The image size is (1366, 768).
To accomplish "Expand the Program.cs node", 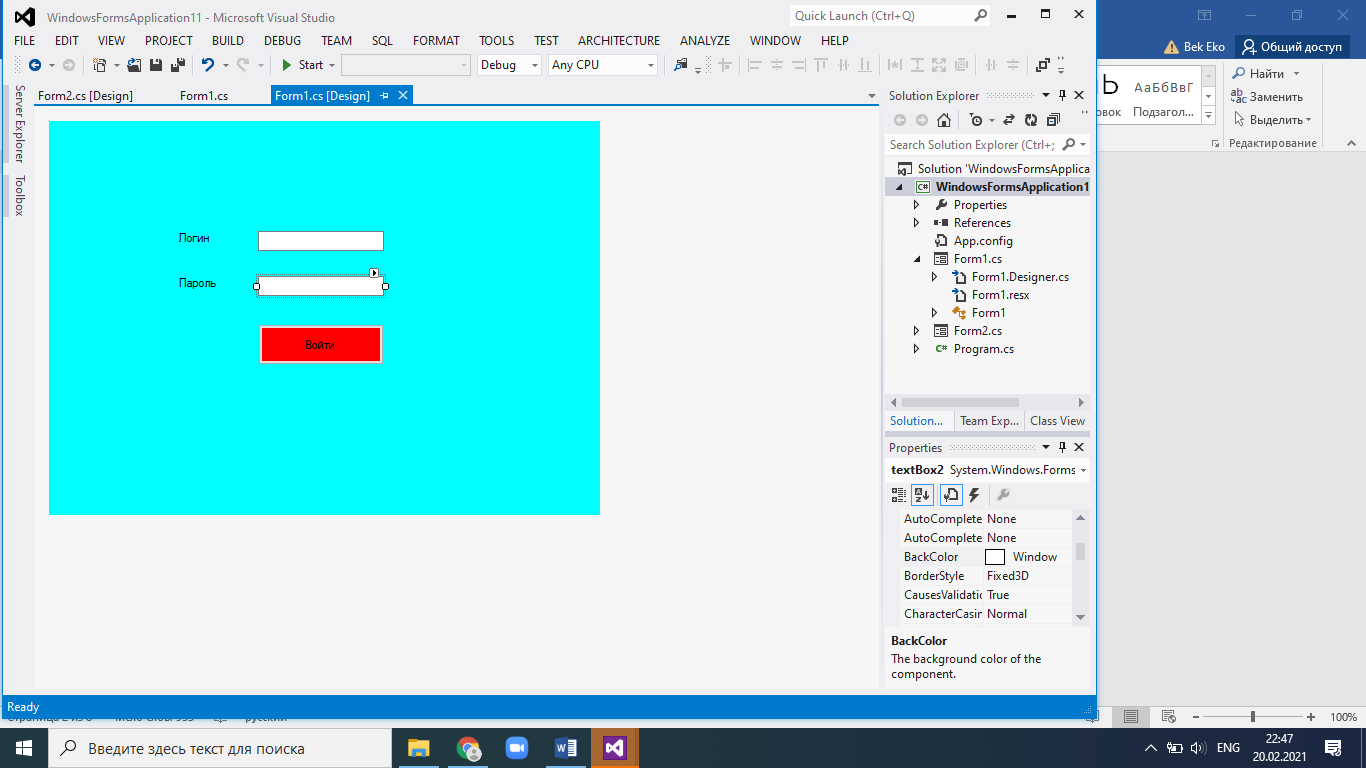I will tap(916, 349).
